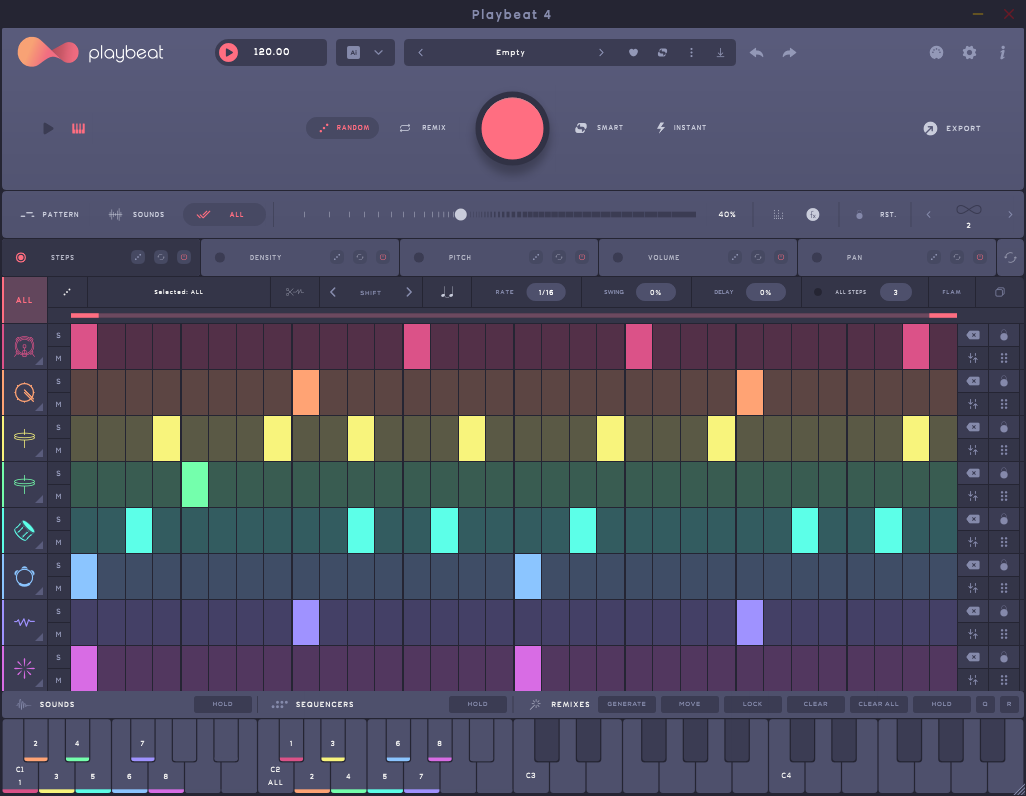This screenshot has width=1026, height=796.
Task: Enable the PAN toggle dot
Action: pyautogui.click(x=817, y=257)
